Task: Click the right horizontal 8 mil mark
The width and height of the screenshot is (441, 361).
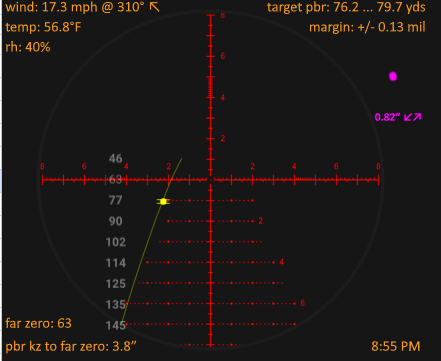Action: click(x=378, y=166)
